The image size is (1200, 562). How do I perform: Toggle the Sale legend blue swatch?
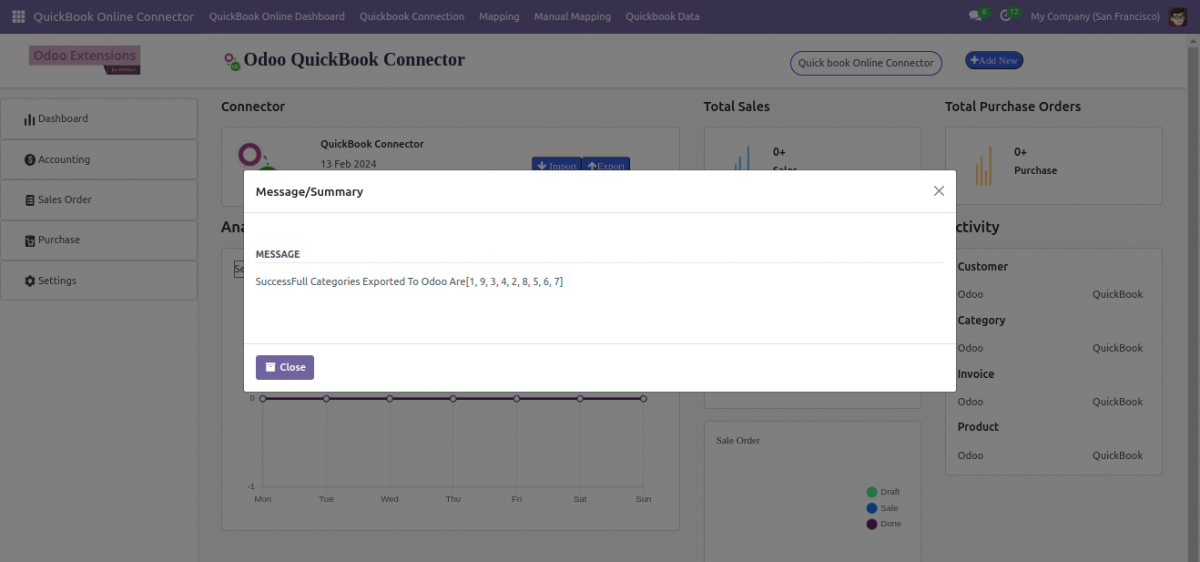click(x=872, y=508)
